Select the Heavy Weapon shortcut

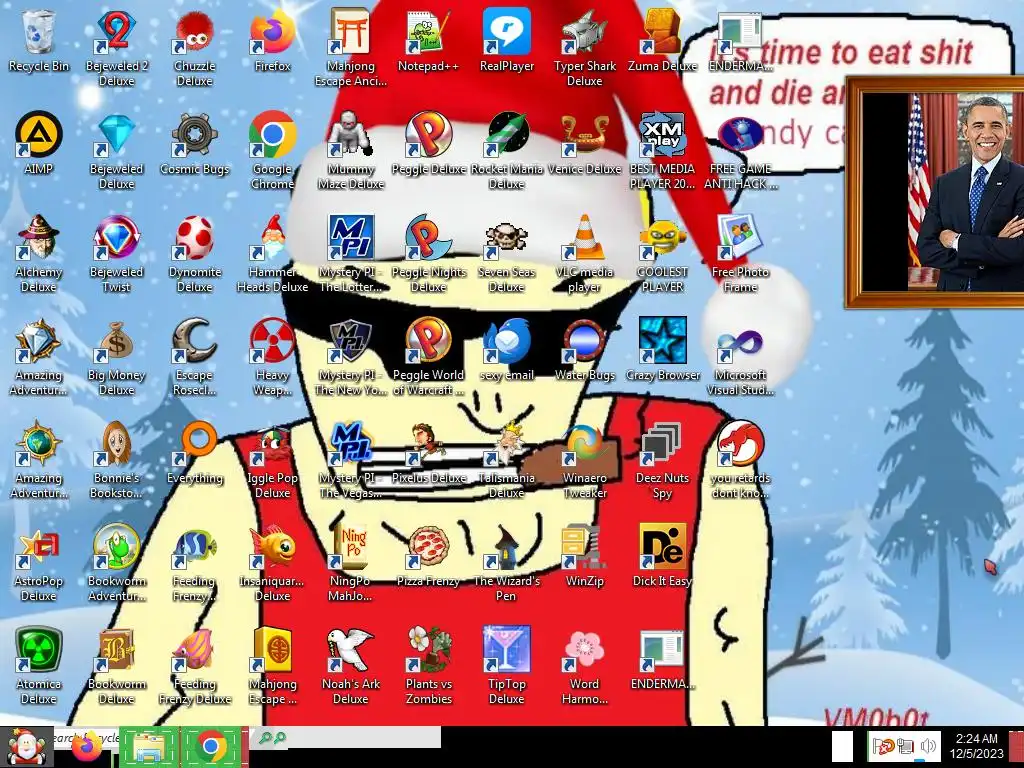(272, 358)
